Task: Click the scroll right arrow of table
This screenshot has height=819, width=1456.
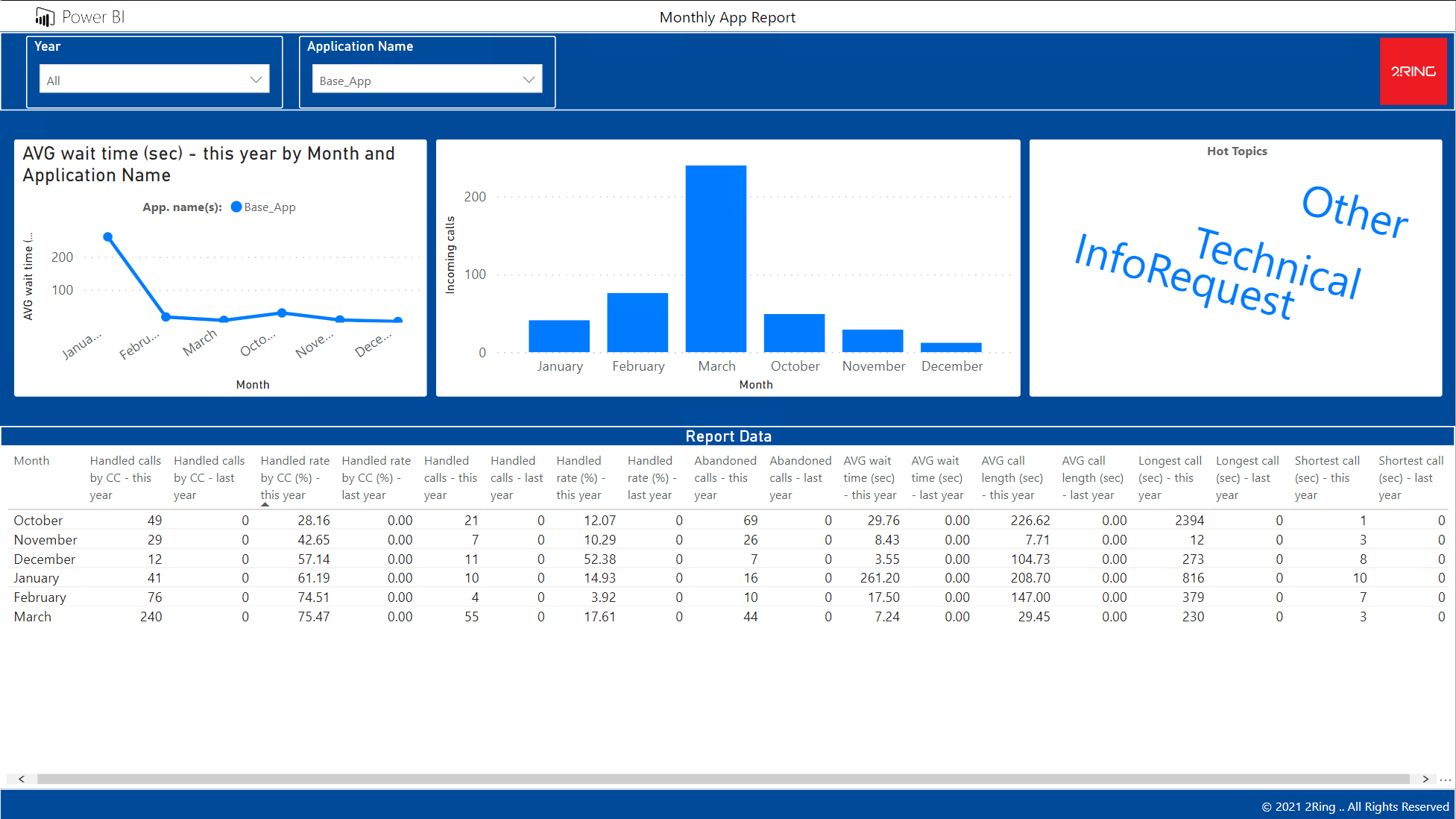Action: click(1425, 779)
